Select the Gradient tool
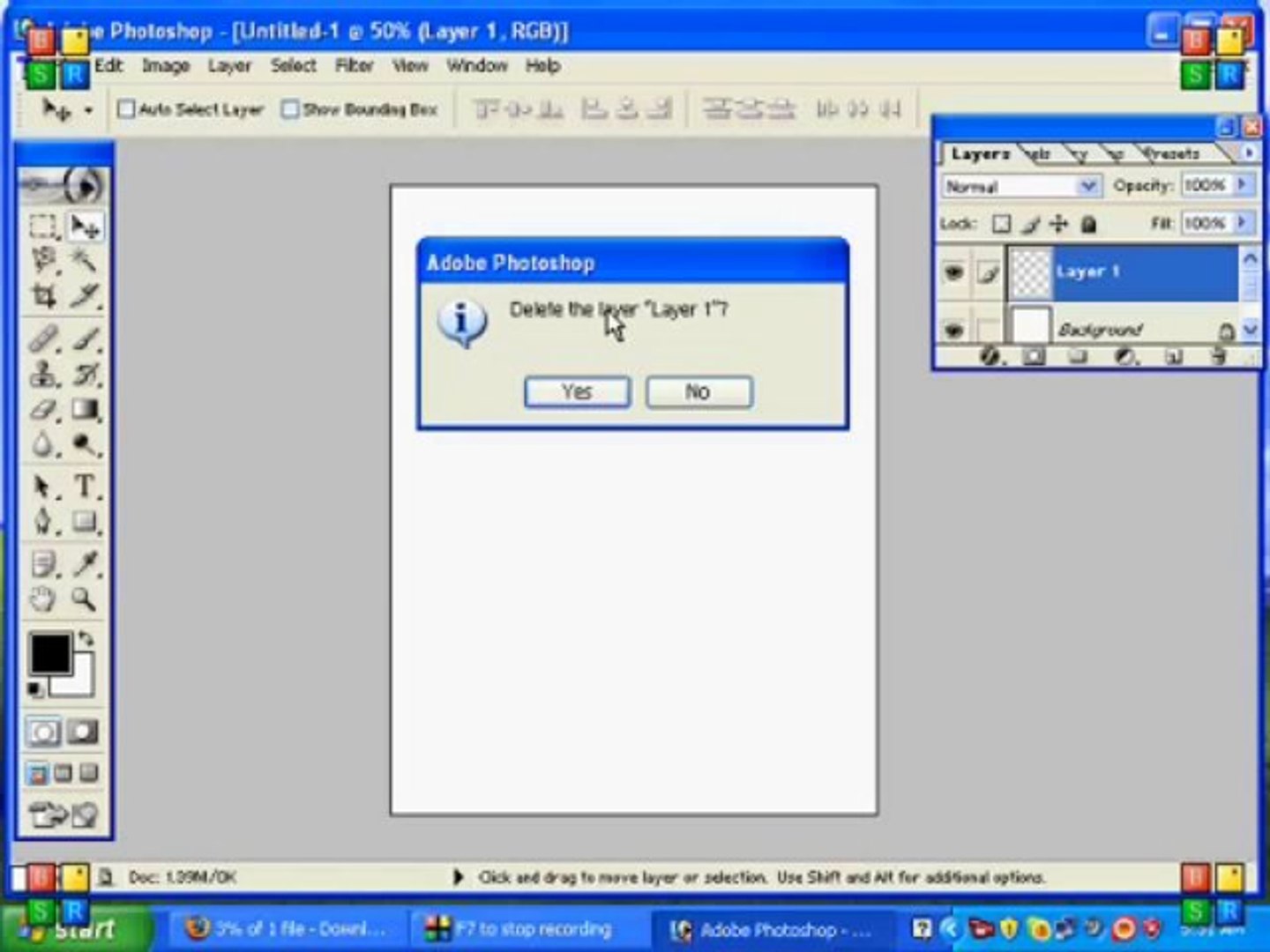This screenshot has height=952, width=1270. [x=85, y=410]
